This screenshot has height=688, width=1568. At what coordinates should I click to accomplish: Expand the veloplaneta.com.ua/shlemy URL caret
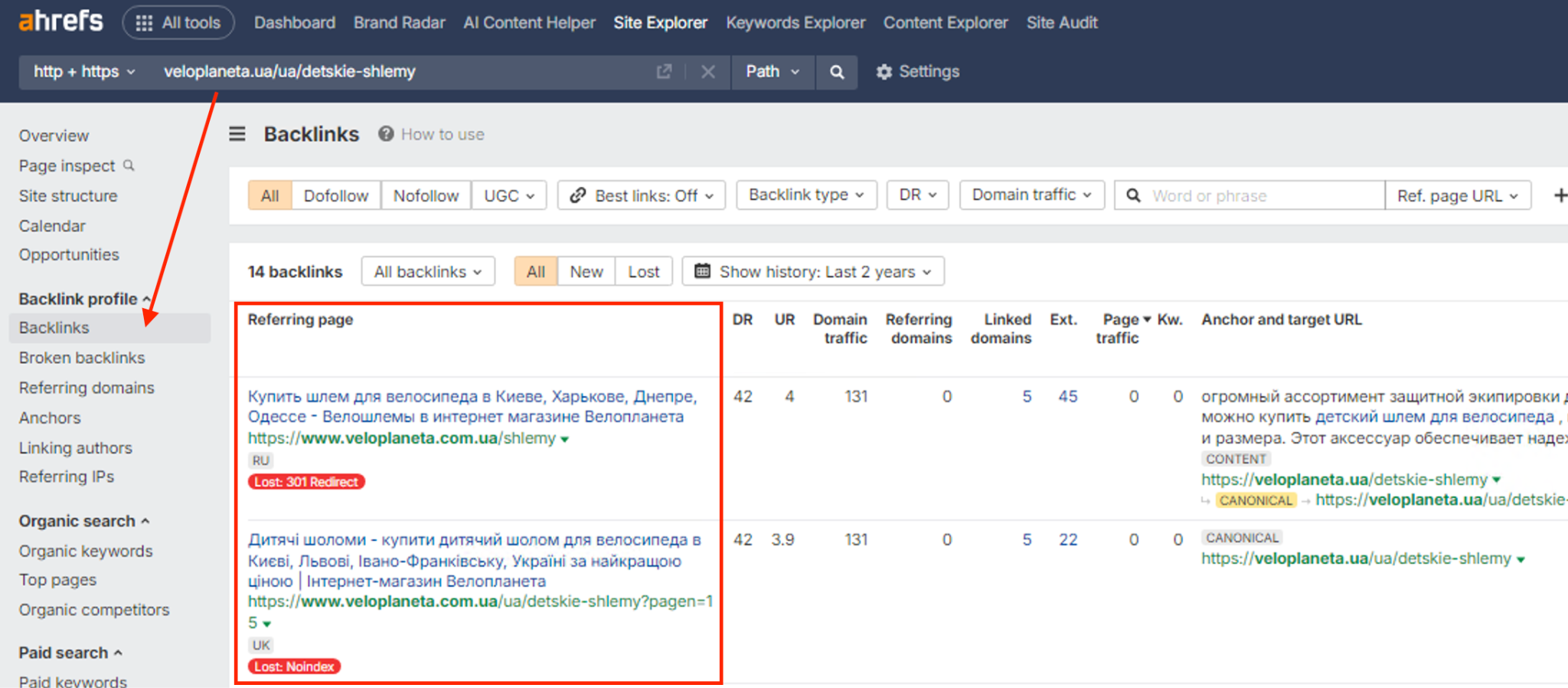pos(565,440)
